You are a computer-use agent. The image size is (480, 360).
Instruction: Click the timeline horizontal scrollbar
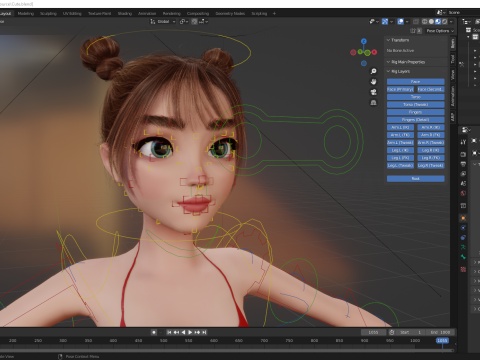coord(227,351)
